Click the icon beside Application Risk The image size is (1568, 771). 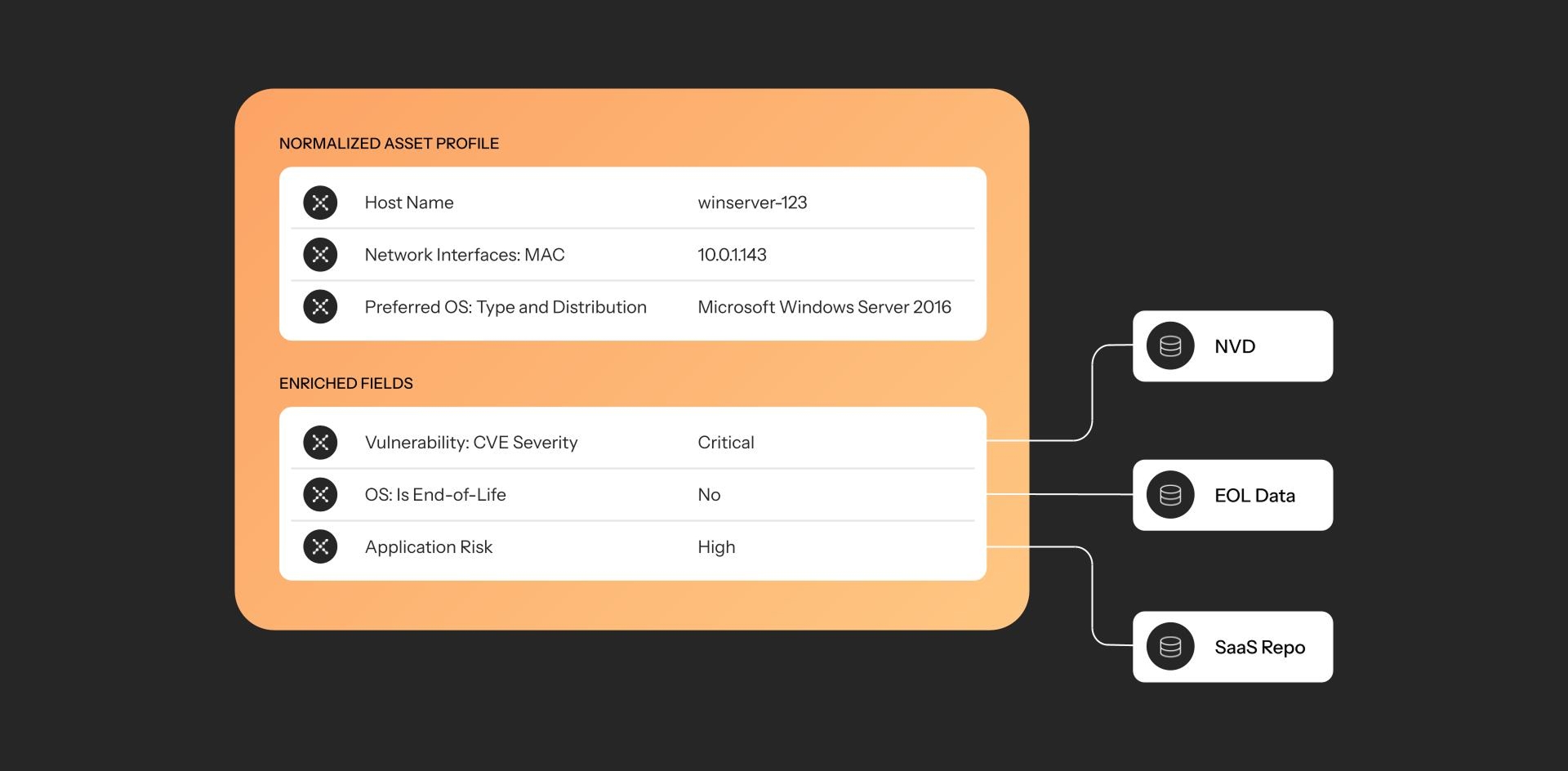pos(320,547)
